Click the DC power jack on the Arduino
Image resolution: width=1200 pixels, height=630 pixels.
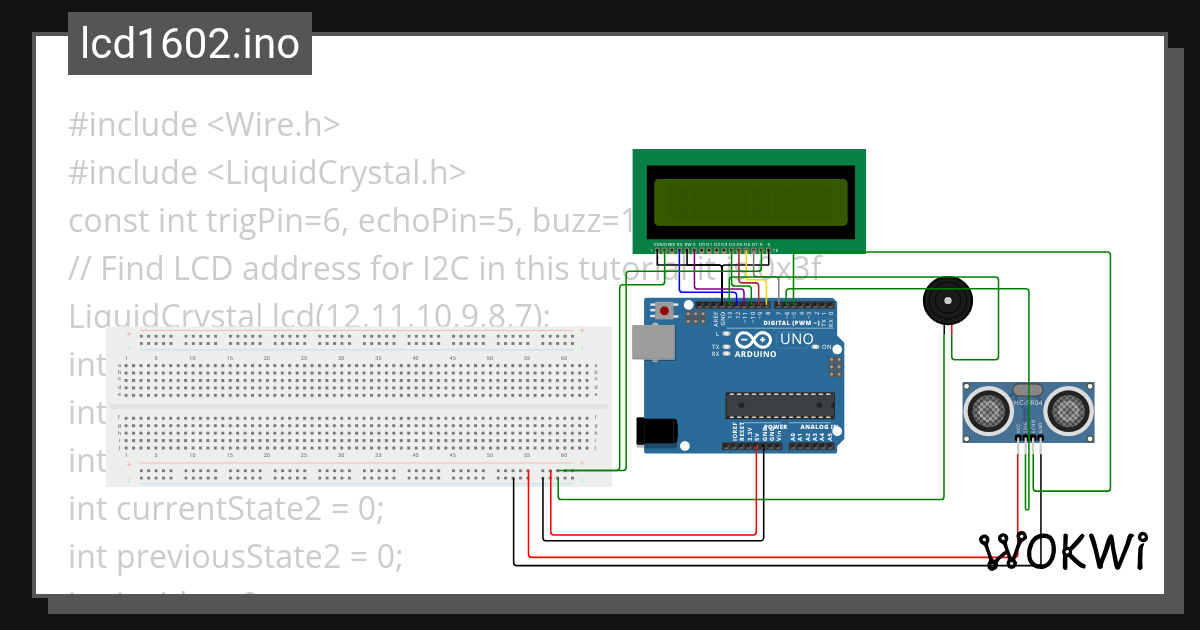pos(656,430)
